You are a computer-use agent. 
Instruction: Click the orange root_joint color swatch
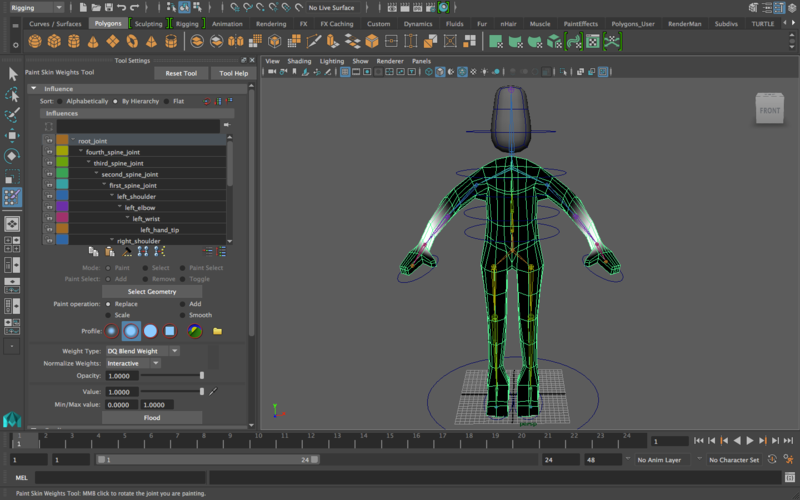click(x=62, y=140)
